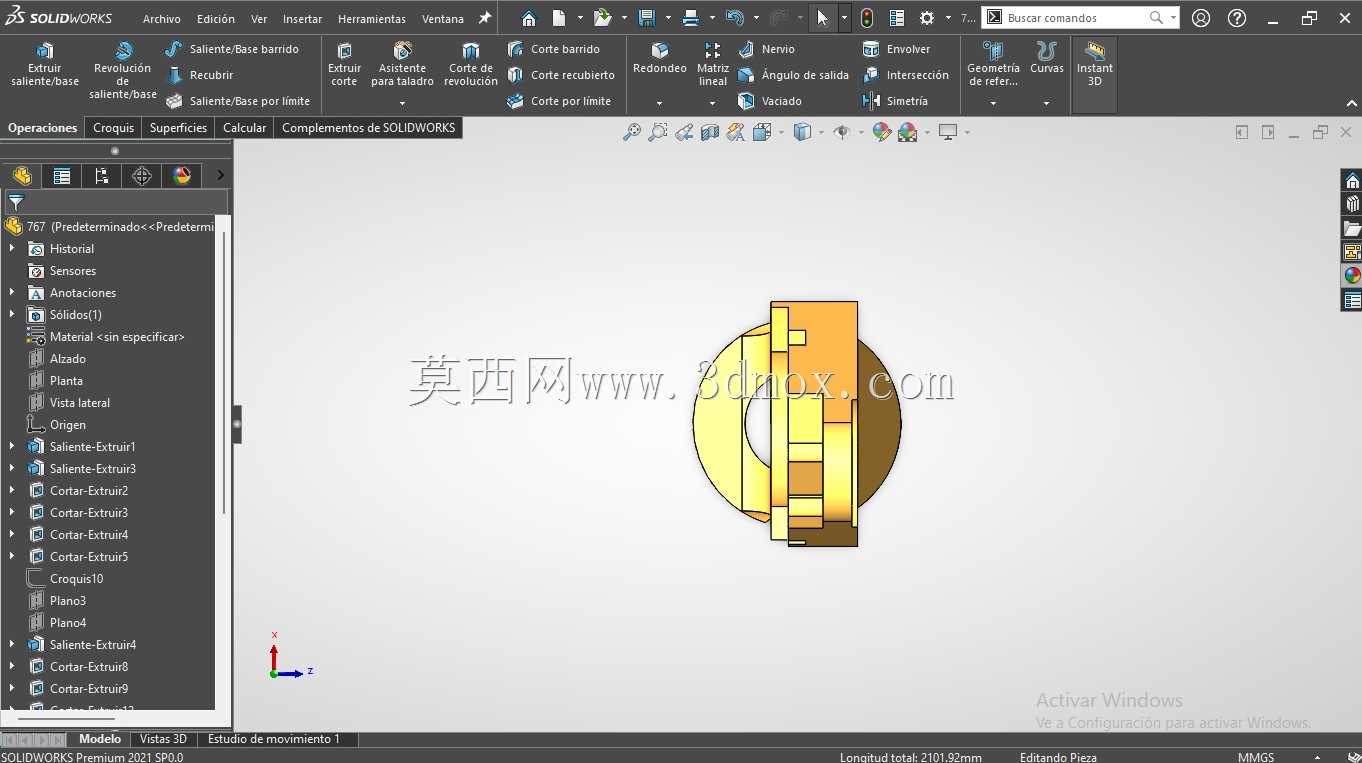The image size is (1362, 763).
Task: Switch to the Croquis tab
Action: click(113, 128)
